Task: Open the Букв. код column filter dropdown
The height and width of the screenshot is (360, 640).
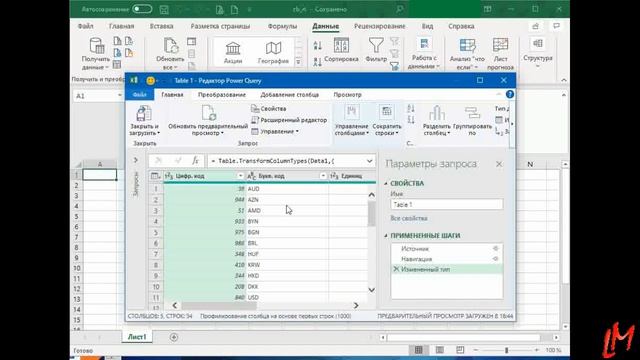Action: pyautogui.click(x=323, y=176)
